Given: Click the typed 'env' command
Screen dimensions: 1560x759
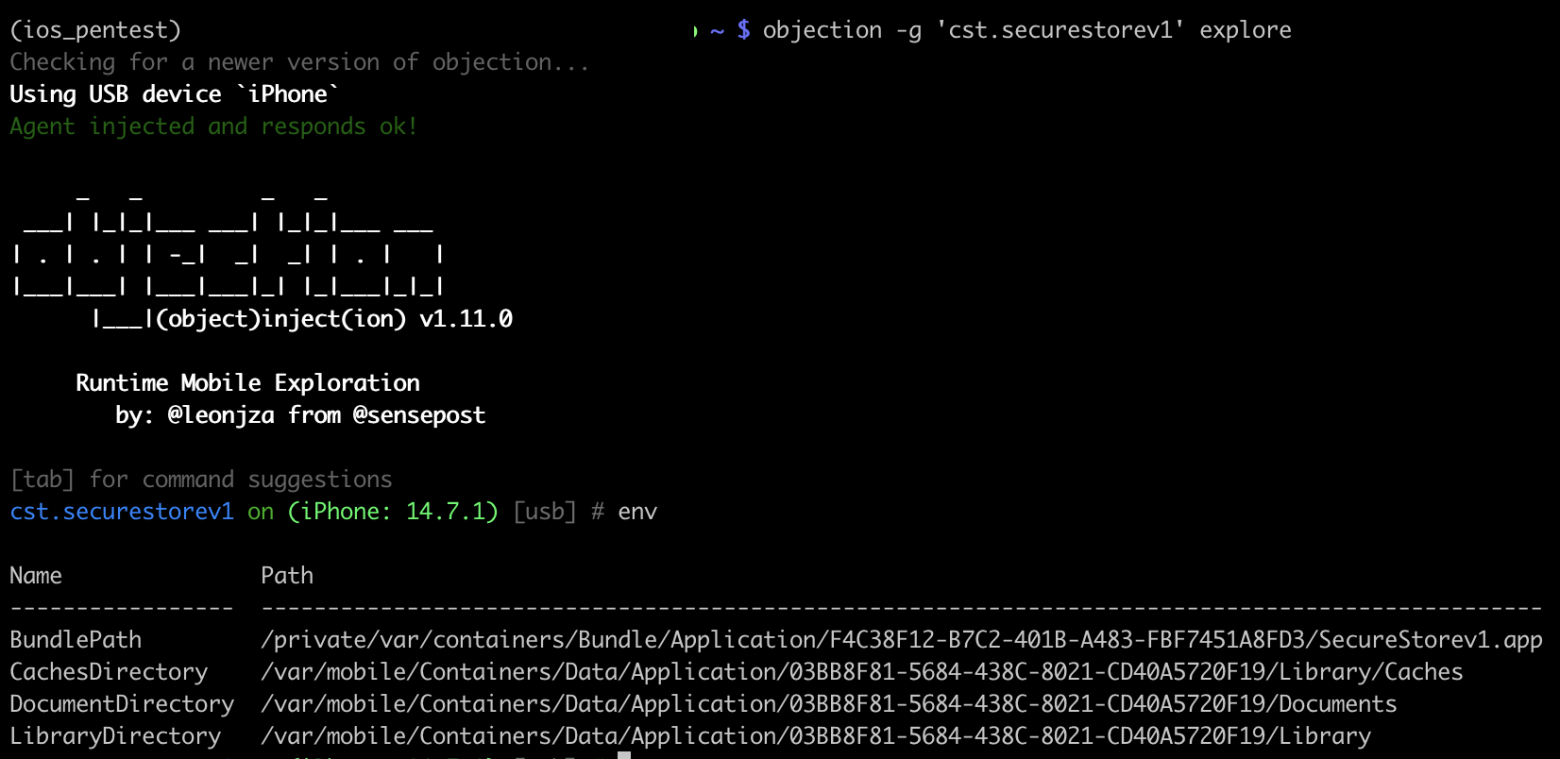Looking at the screenshot, I should [x=637, y=512].
